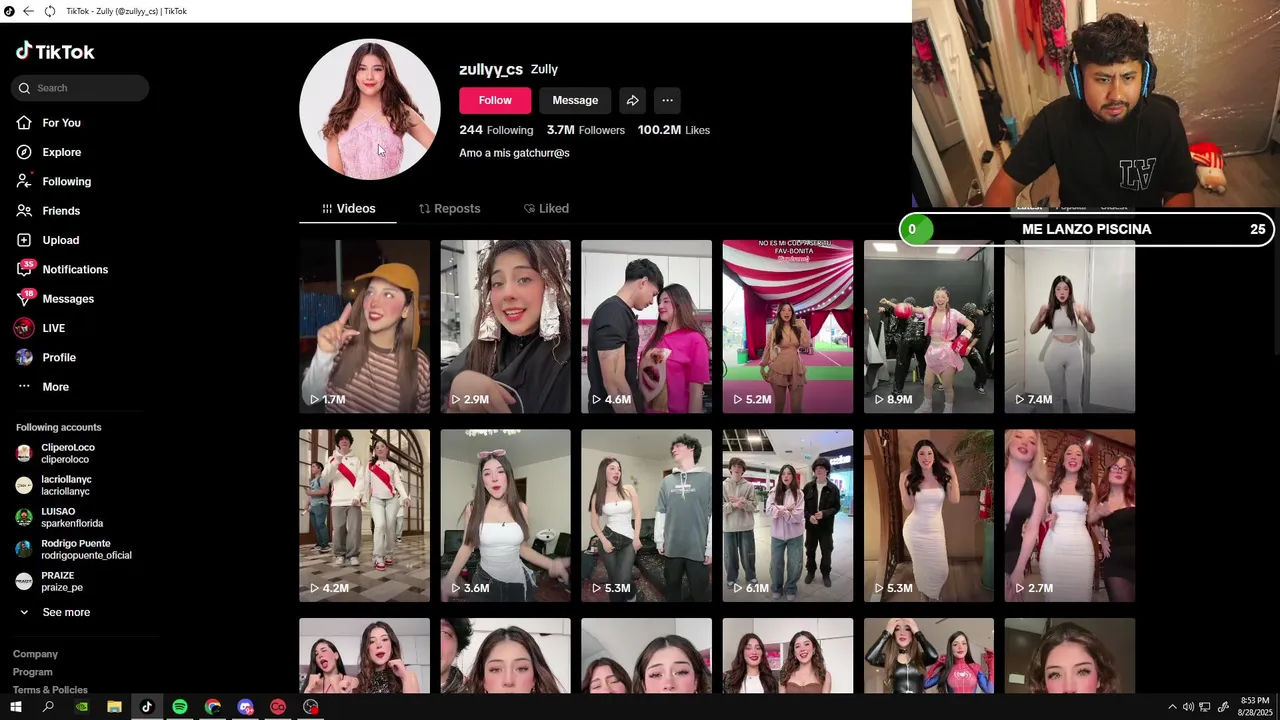Click the zullyy_cs profile picture
1280x720 pixels.
[370, 109]
